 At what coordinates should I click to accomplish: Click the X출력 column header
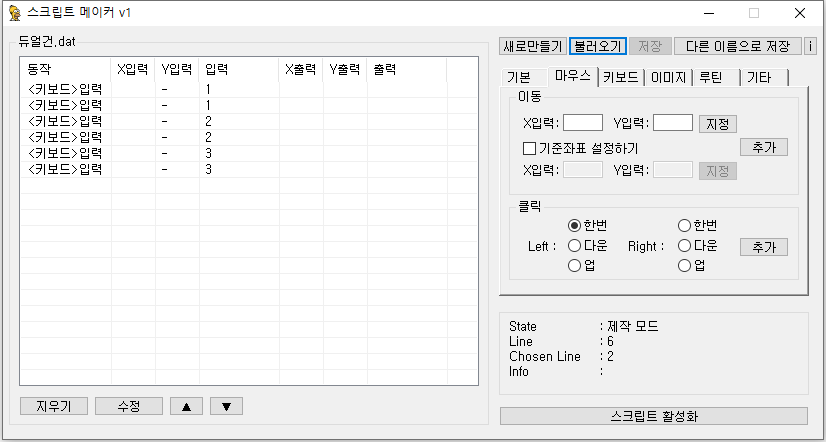click(301, 70)
